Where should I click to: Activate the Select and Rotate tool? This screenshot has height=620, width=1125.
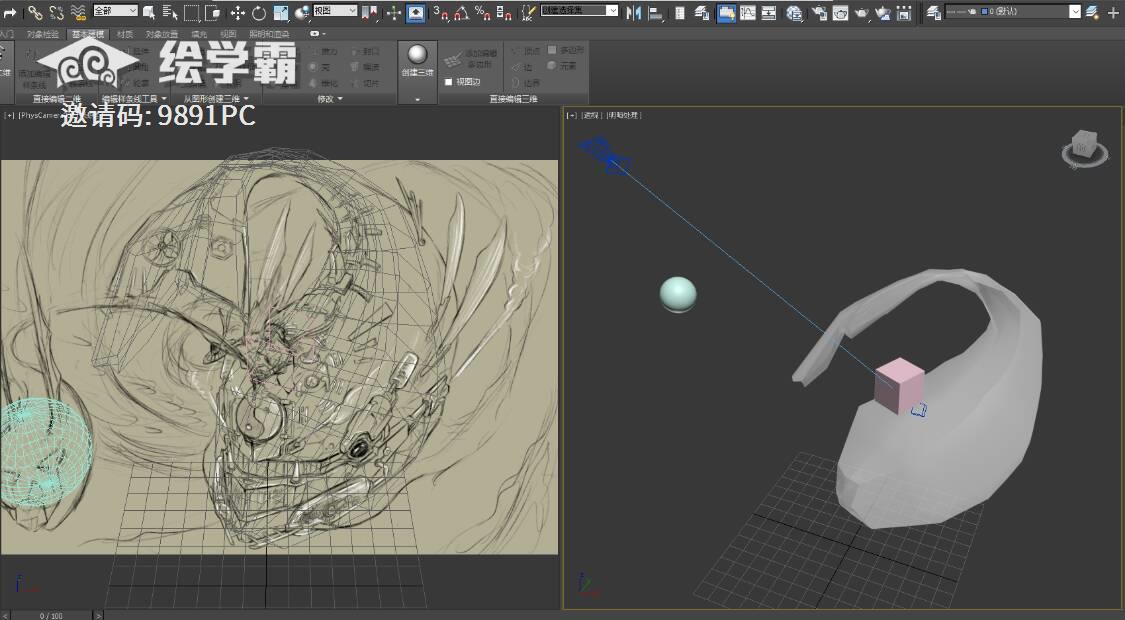(x=259, y=12)
